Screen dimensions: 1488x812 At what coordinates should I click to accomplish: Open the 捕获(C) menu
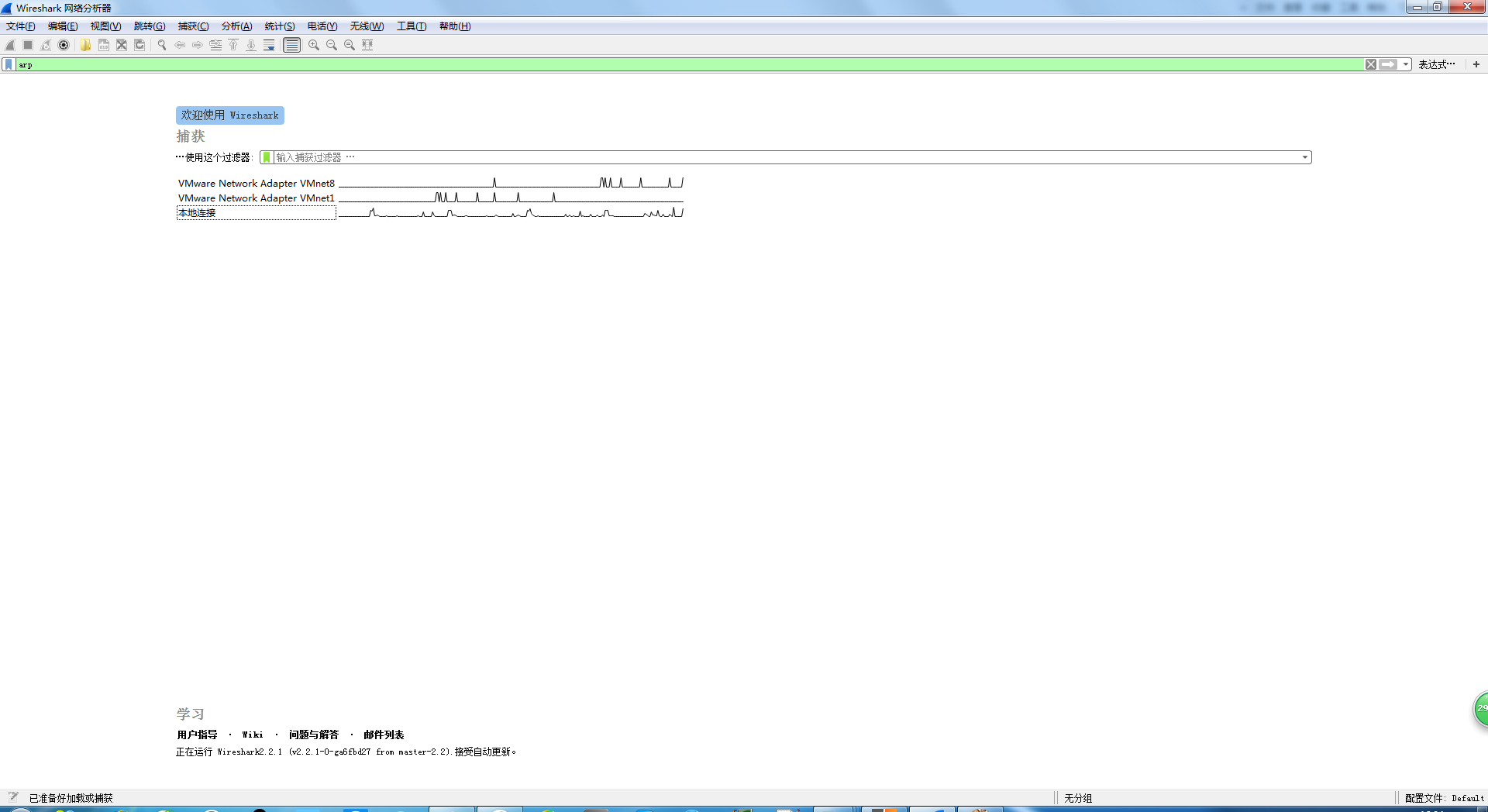point(193,26)
